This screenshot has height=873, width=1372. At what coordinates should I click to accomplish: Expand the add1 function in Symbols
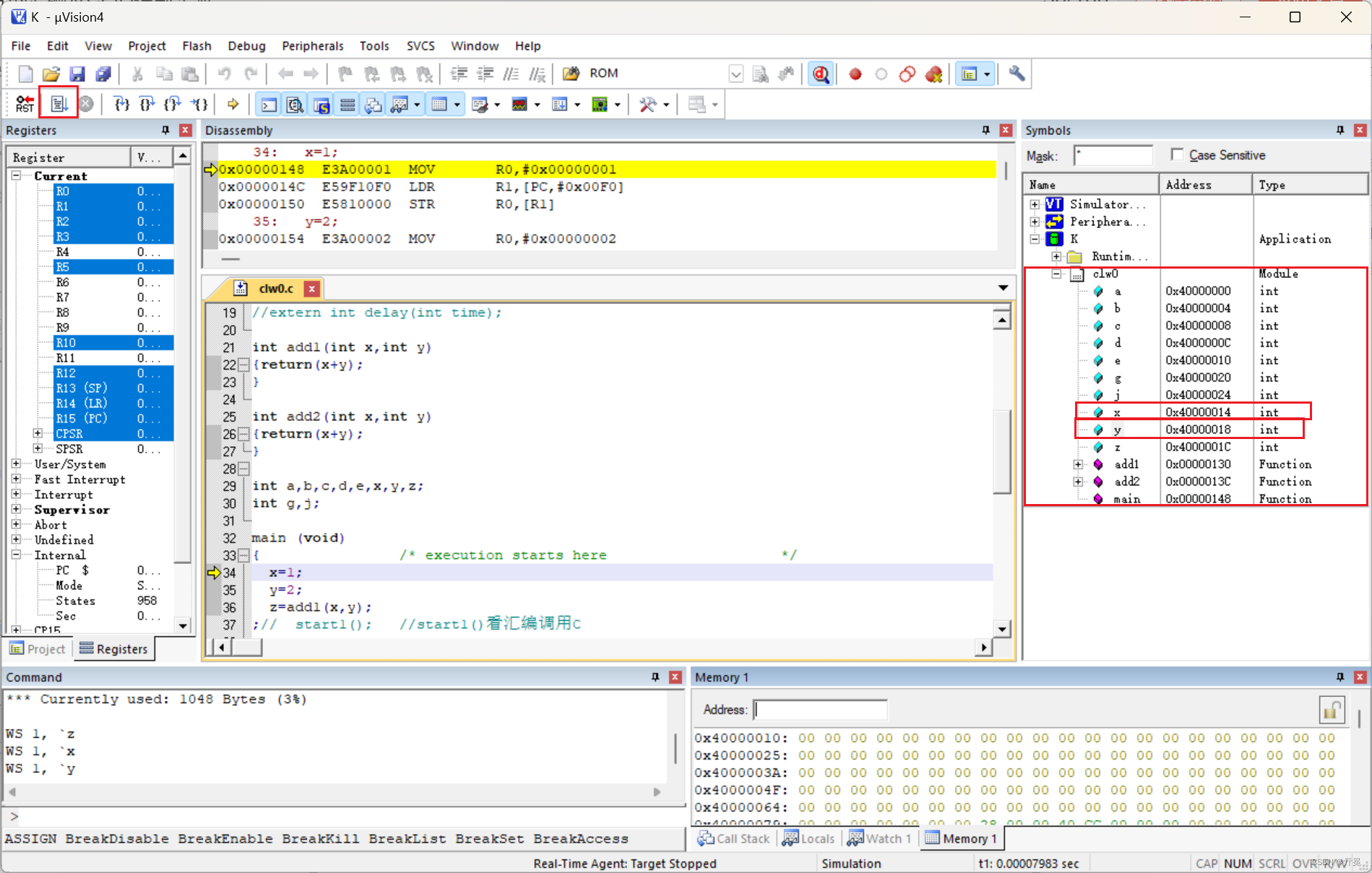1078,464
